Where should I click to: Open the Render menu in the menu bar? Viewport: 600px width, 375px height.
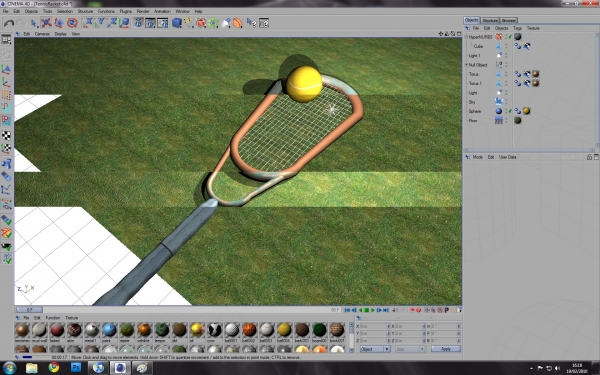[143, 11]
